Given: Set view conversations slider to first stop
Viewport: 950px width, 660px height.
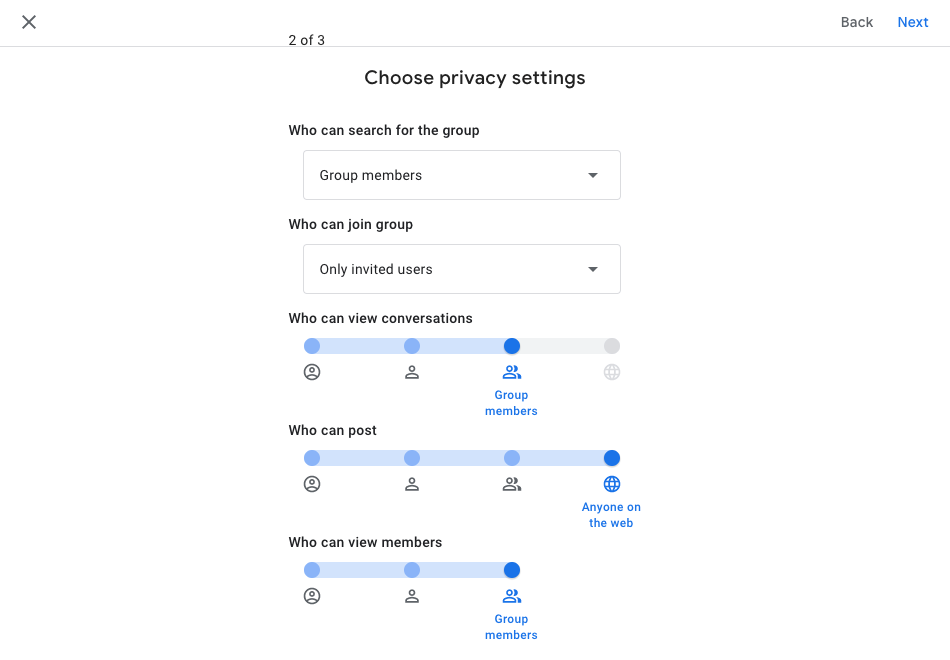Looking at the screenshot, I should (x=312, y=346).
